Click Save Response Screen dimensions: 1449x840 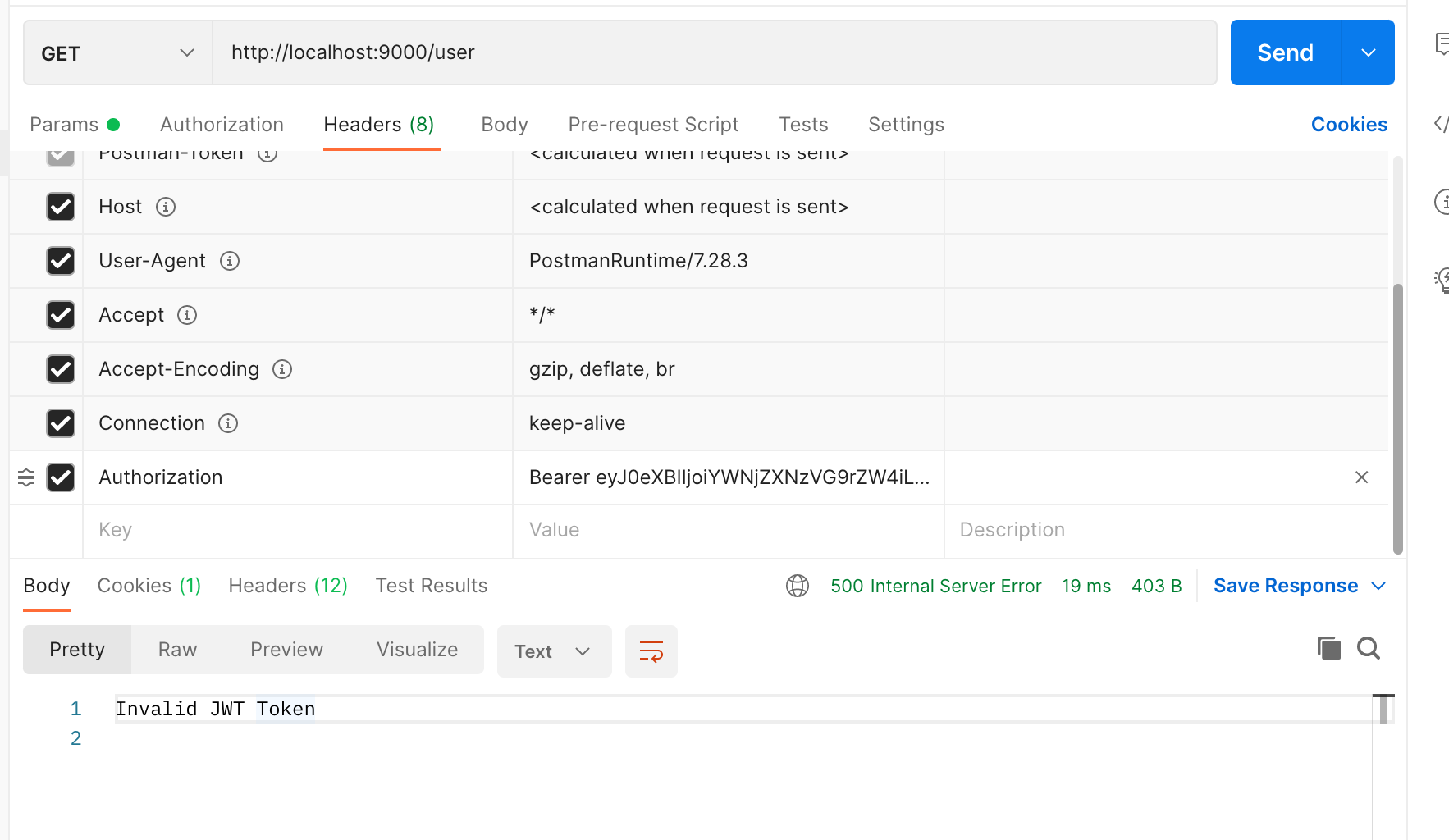[x=1286, y=586]
